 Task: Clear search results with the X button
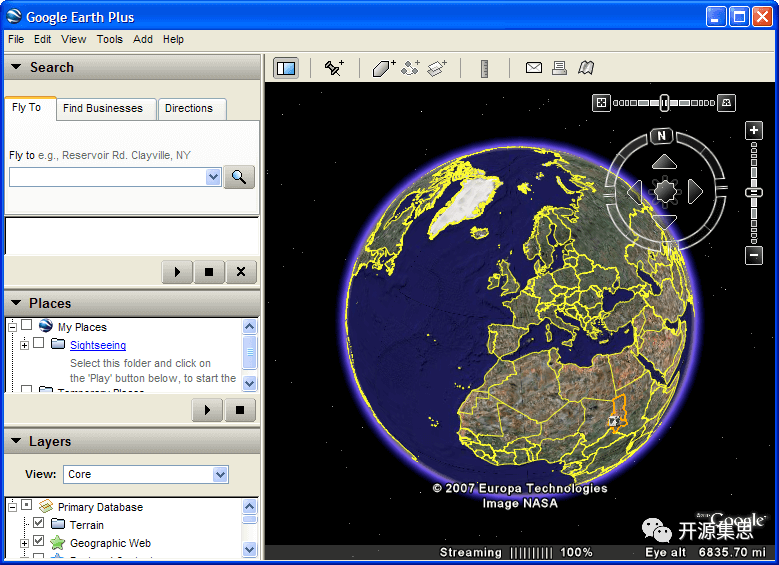[x=241, y=272]
